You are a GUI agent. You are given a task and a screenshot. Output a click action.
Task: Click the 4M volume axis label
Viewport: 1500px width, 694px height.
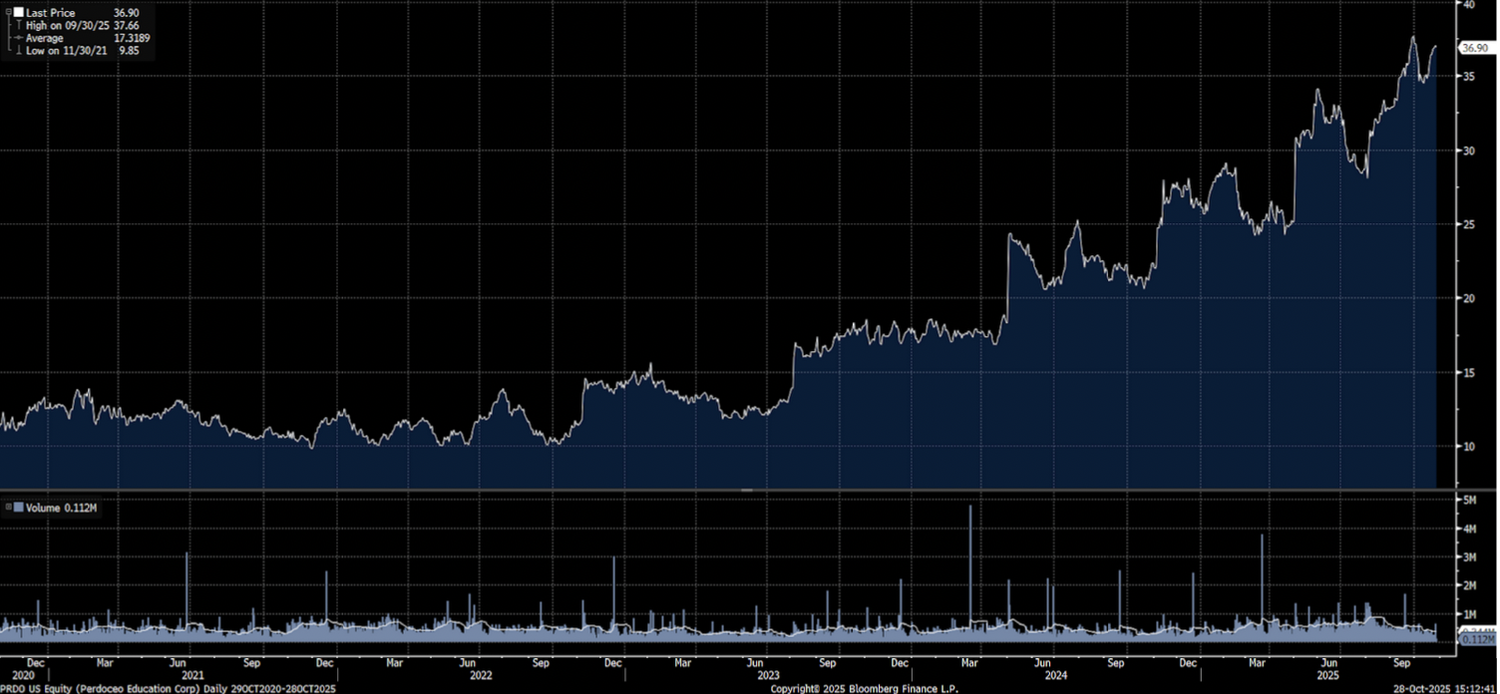pyautogui.click(x=1470, y=528)
